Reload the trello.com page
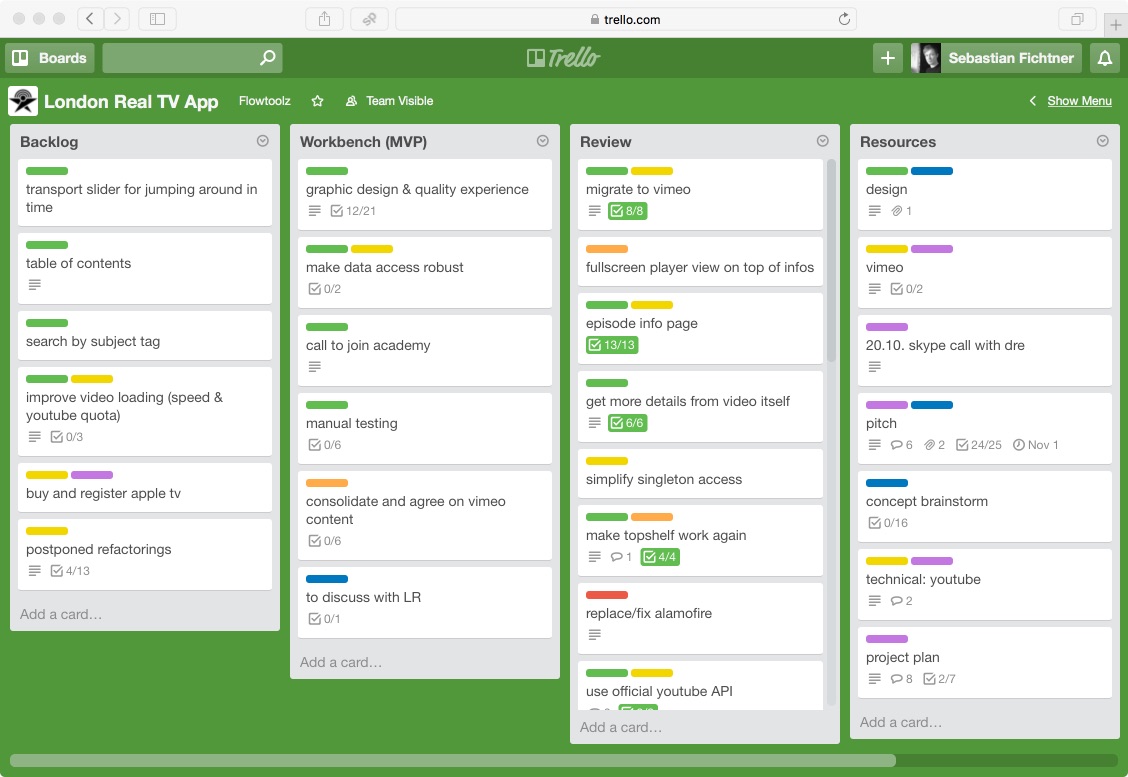The width and height of the screenshot is (1128, 777). coord(845,19)
